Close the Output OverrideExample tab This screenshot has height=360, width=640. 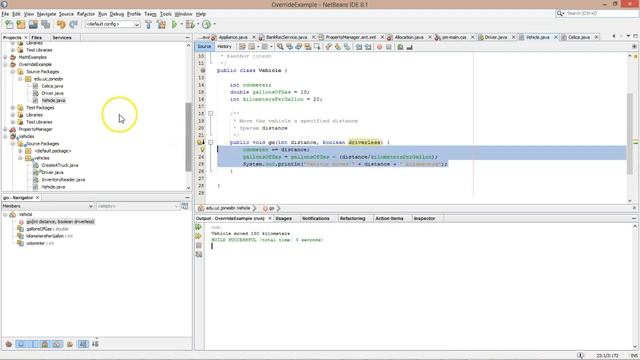(270, 219)
